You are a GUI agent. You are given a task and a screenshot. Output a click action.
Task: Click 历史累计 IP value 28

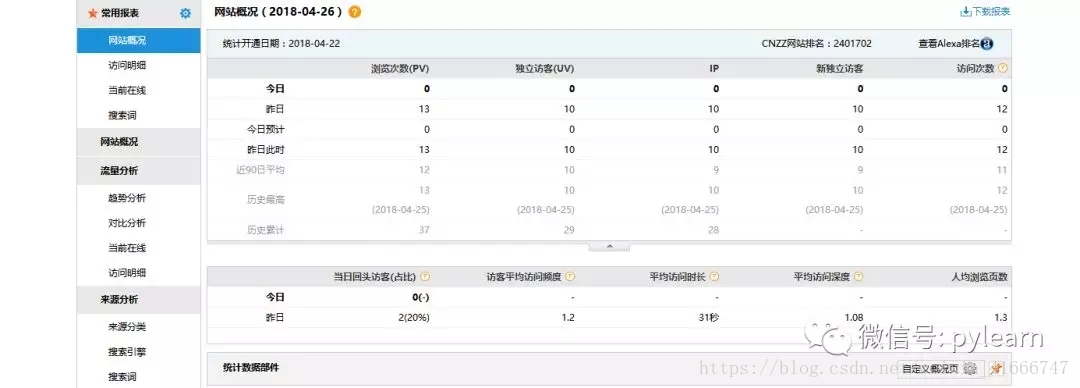point(714,229)
